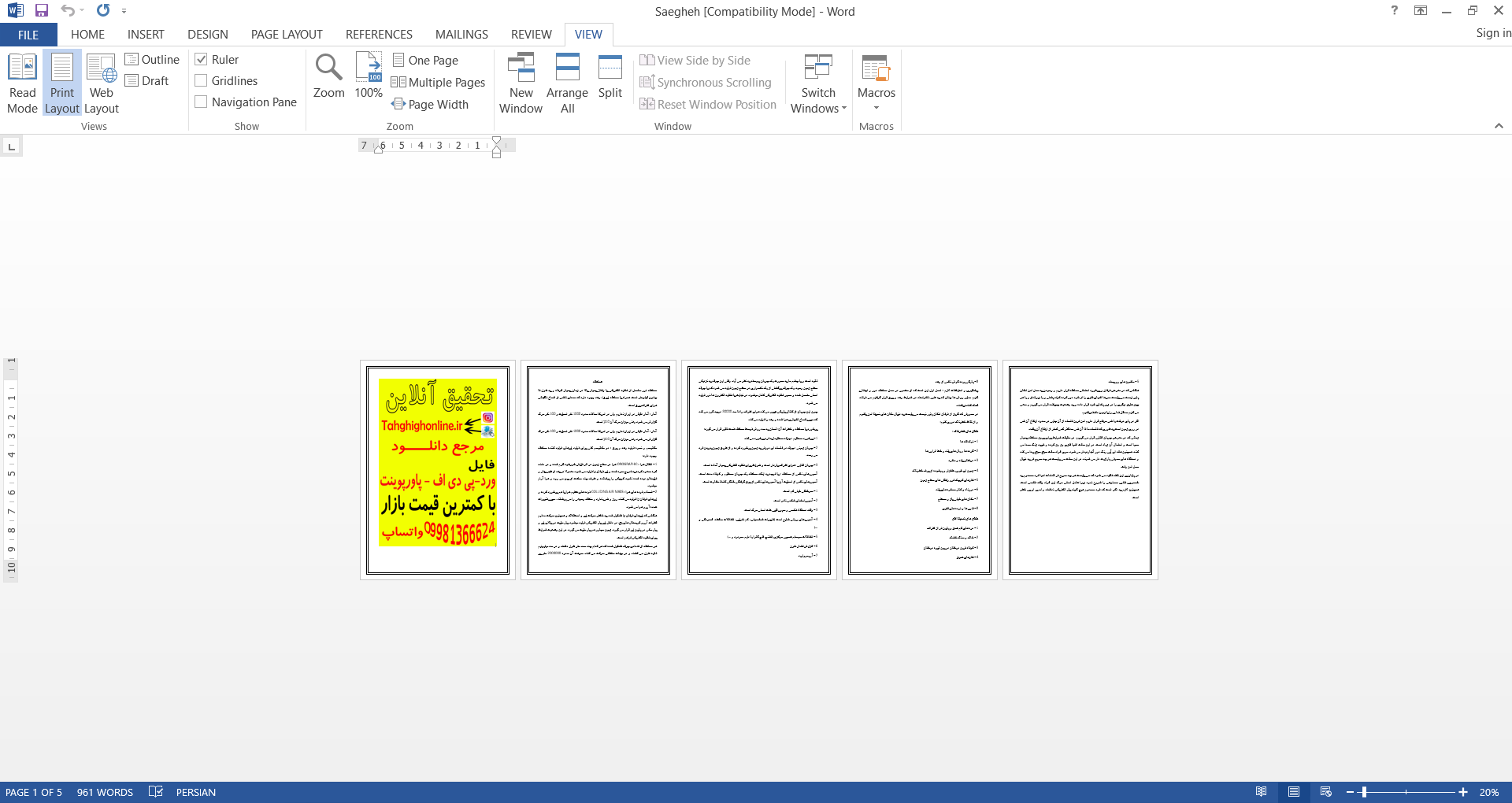Click the proofing errors icon in status bar
The width and height of the screenshot is (1512, 803).
pyautogui.click(x=156, y=792)
